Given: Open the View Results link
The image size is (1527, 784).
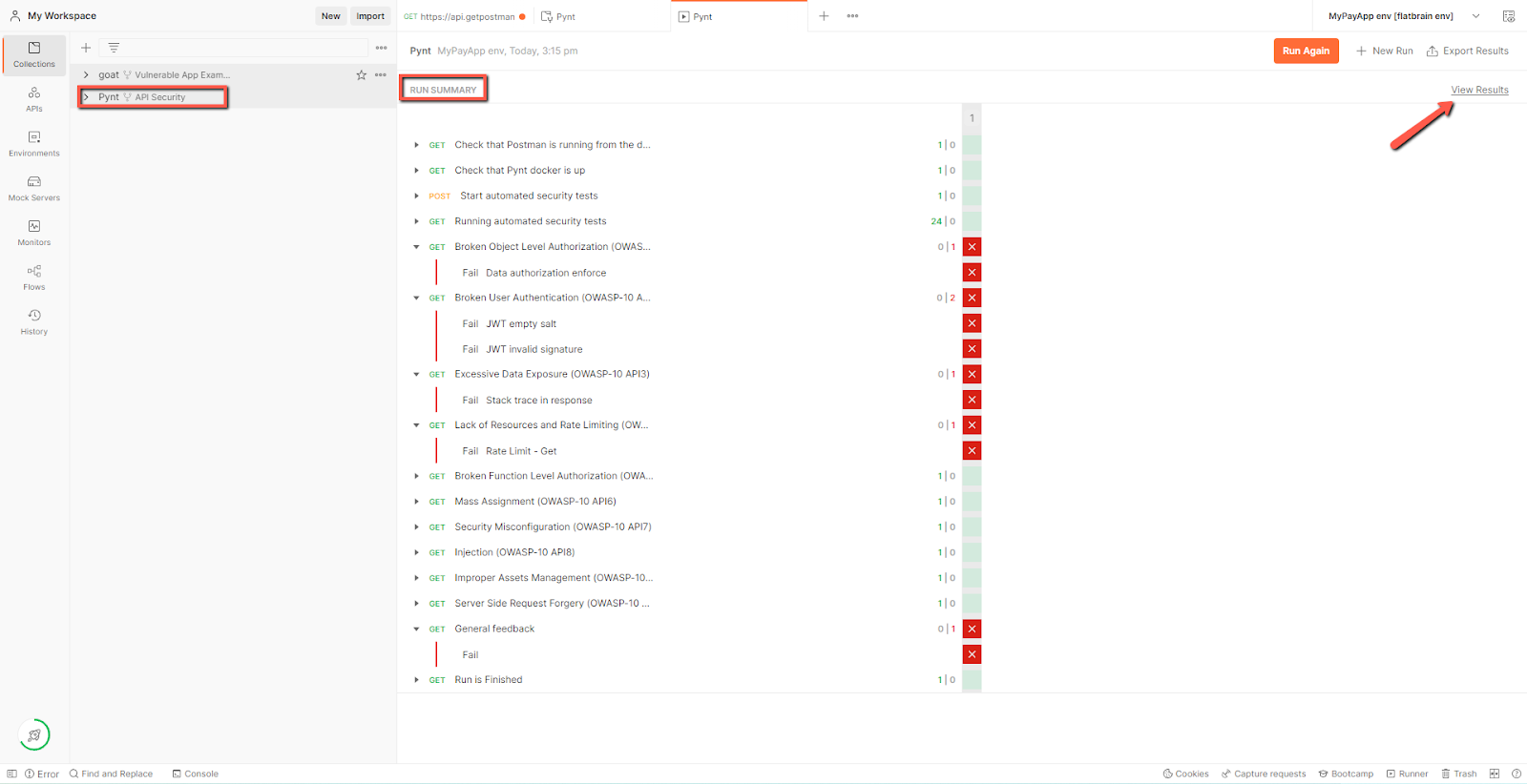Looking at the screenshot, I should (x=1479, y=90).
